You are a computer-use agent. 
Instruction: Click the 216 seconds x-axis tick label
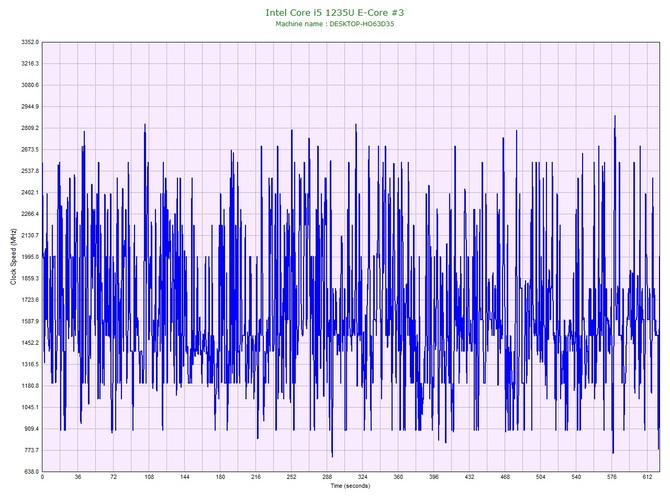tap(256, 477)
